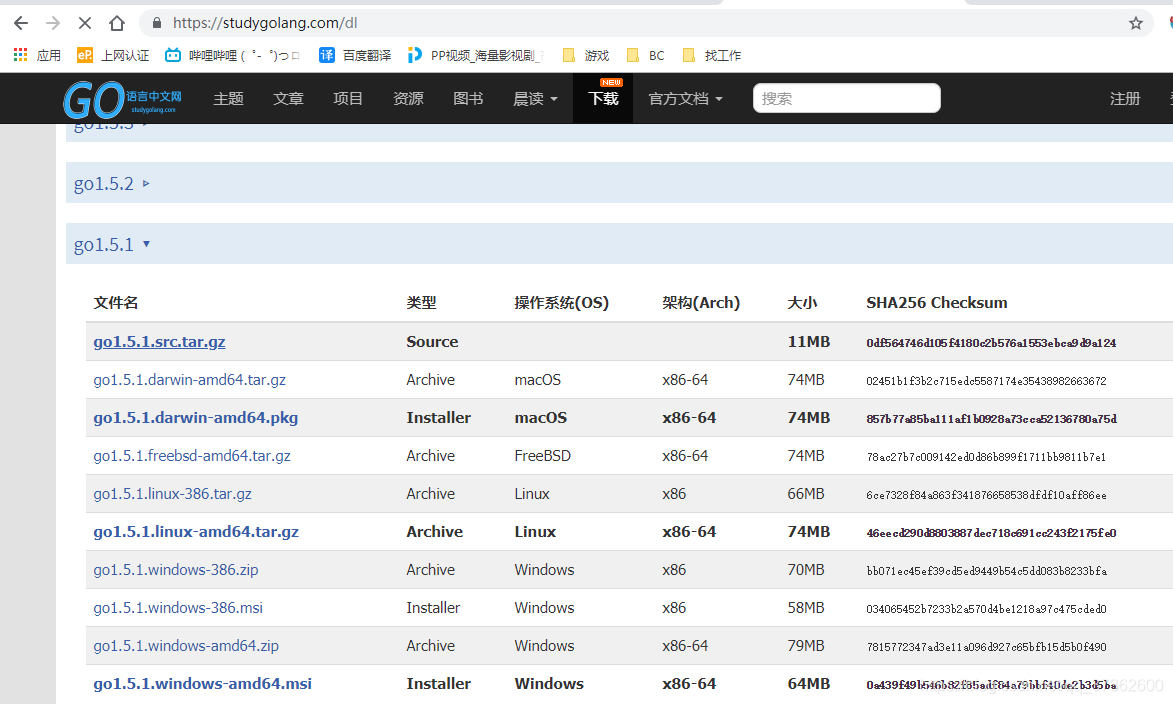The height and width of the screenshot is (704, 1173).
Task: Open the 应用 apps grid bookmark
Action: tap(37, 55)
